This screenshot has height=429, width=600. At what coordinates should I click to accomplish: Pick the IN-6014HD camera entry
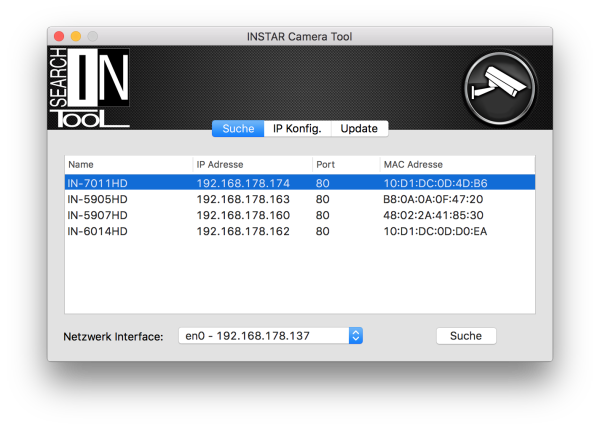[x=97, y=231]
